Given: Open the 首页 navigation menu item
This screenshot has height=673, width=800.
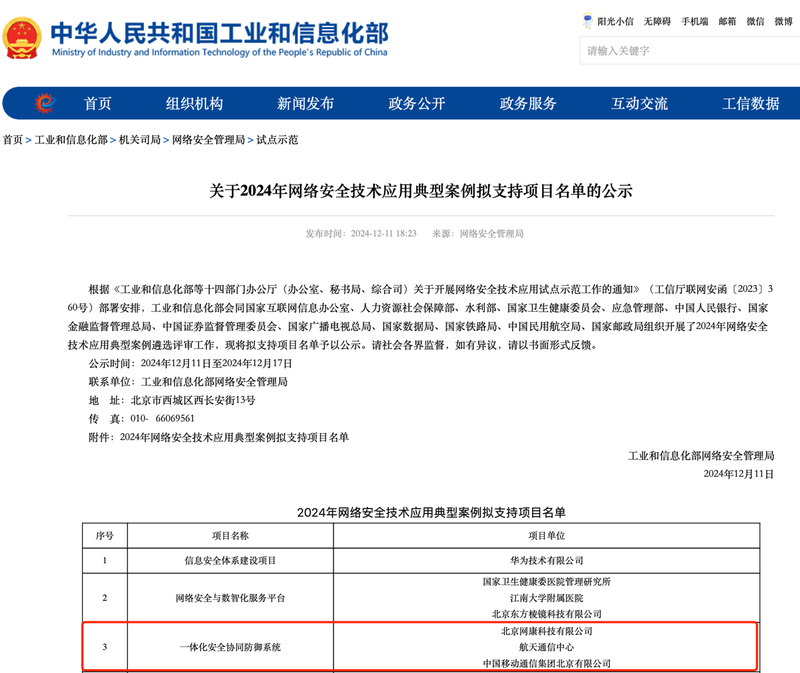Looking at the screenshot, I should [97, 104].
